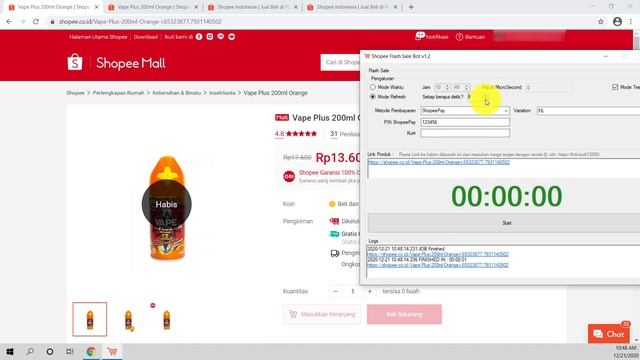The width and height of the screenshot is (640, 360).
Task: Select the Mode Refresh radio button
Action: [x=373, y=97]
